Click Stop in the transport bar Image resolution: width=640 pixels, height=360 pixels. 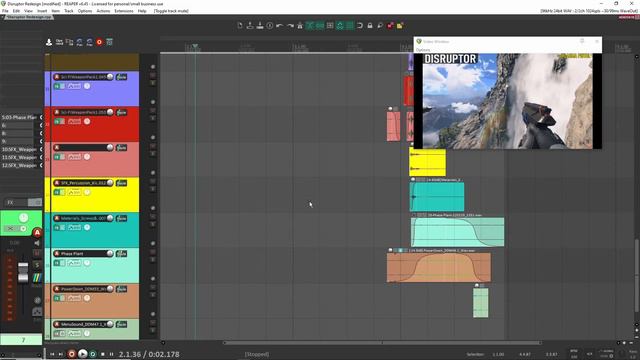[102, 354]
